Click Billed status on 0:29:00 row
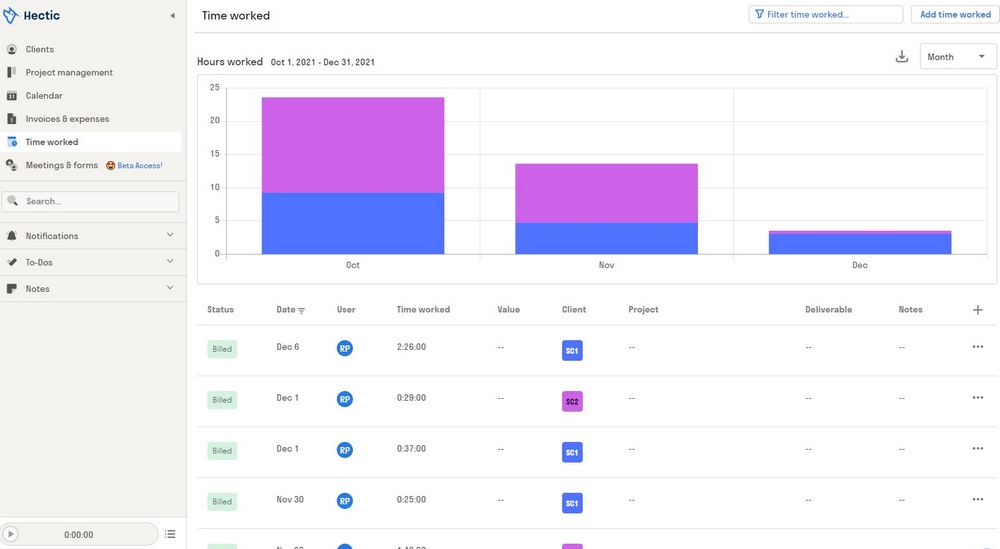This screenshot has height=549, width=1000. click(222, 400)
